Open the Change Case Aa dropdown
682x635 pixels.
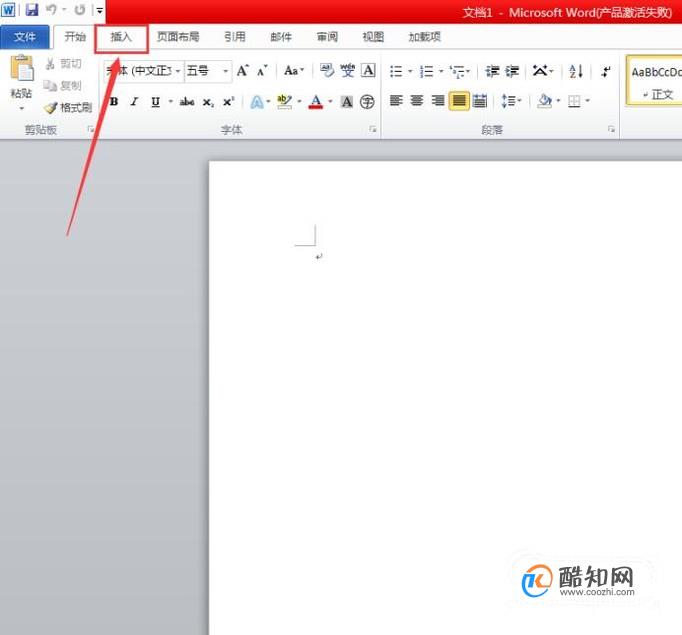294,70
